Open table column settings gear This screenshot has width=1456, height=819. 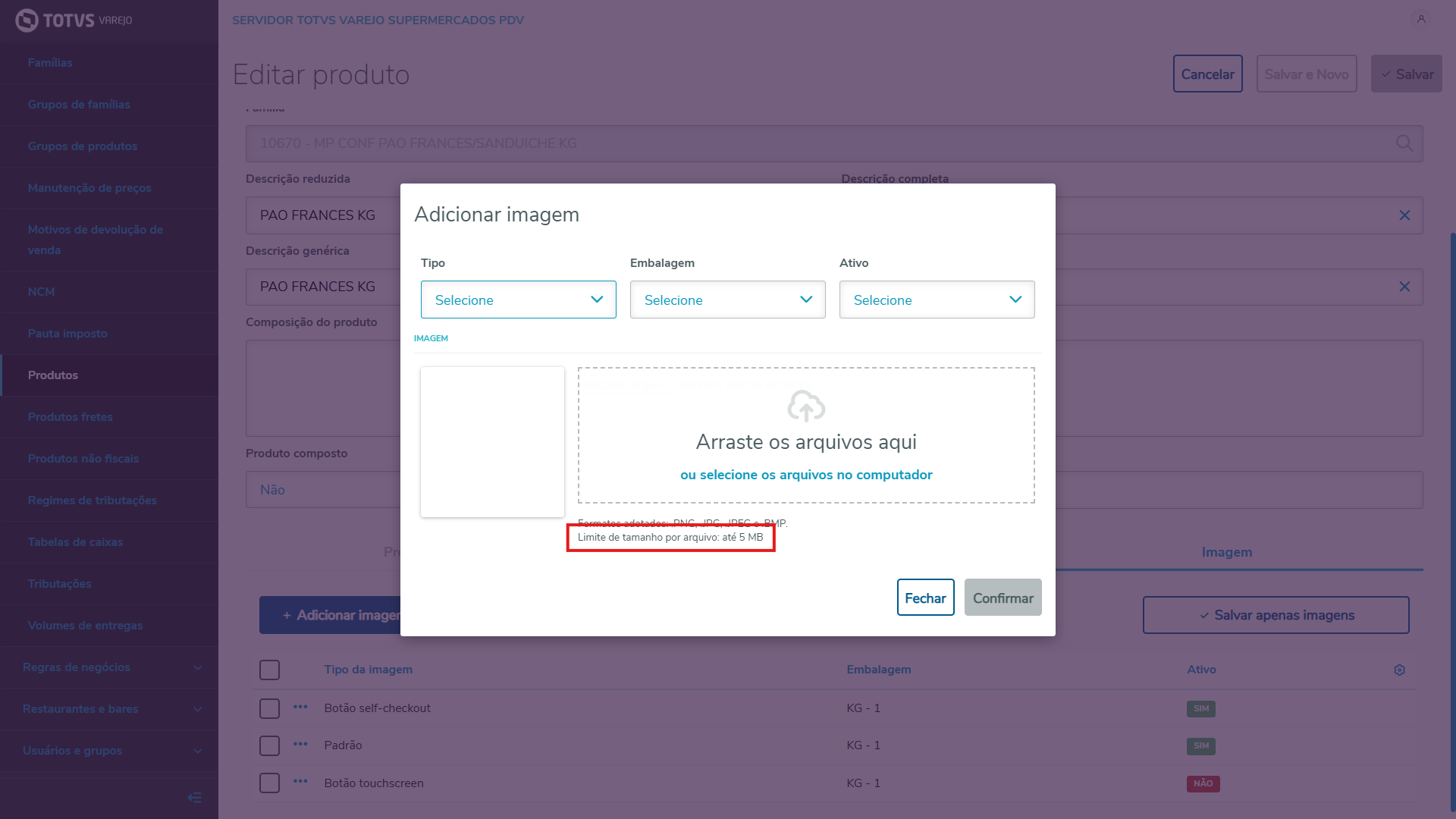pos(1399,670)
